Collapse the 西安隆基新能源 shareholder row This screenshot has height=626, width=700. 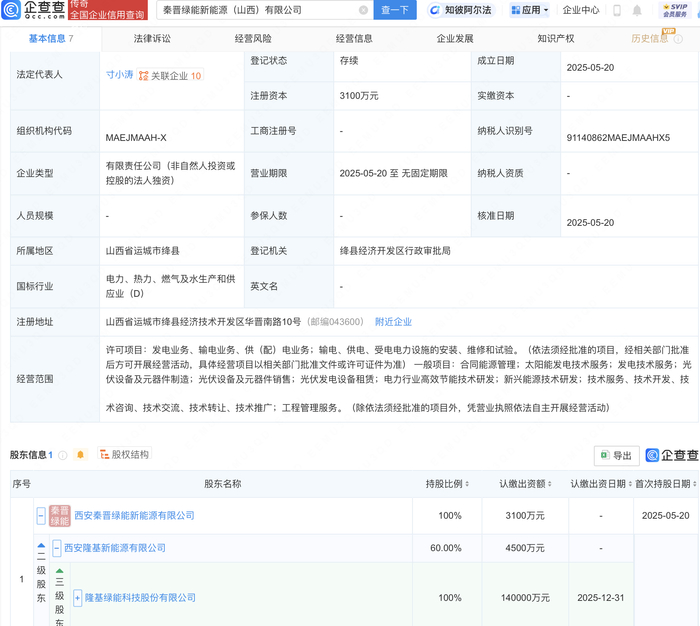[x=57, y=548]
